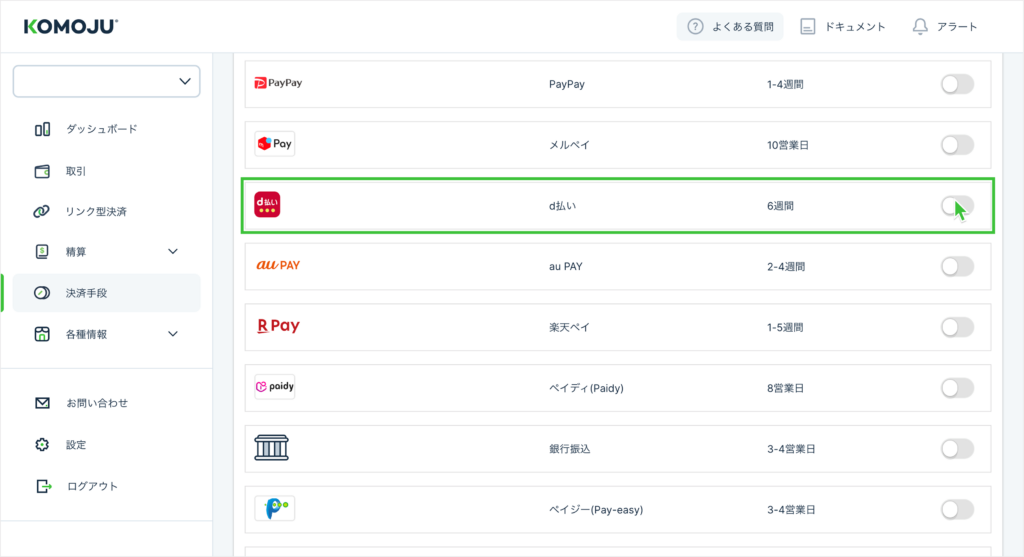Click the logout arrow icon

pos(43,486)
